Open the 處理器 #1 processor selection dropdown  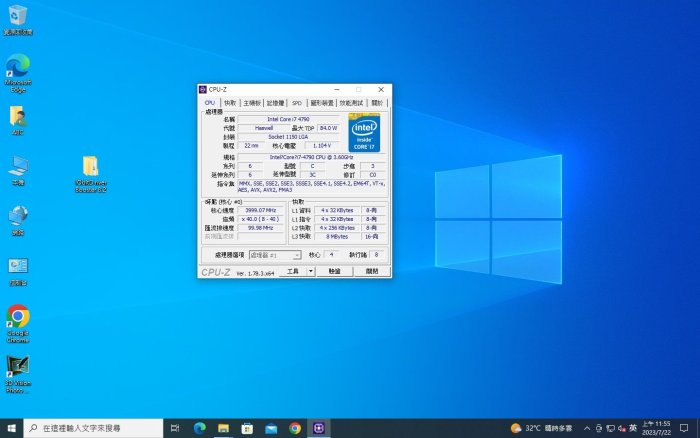(x=275, y=255)
